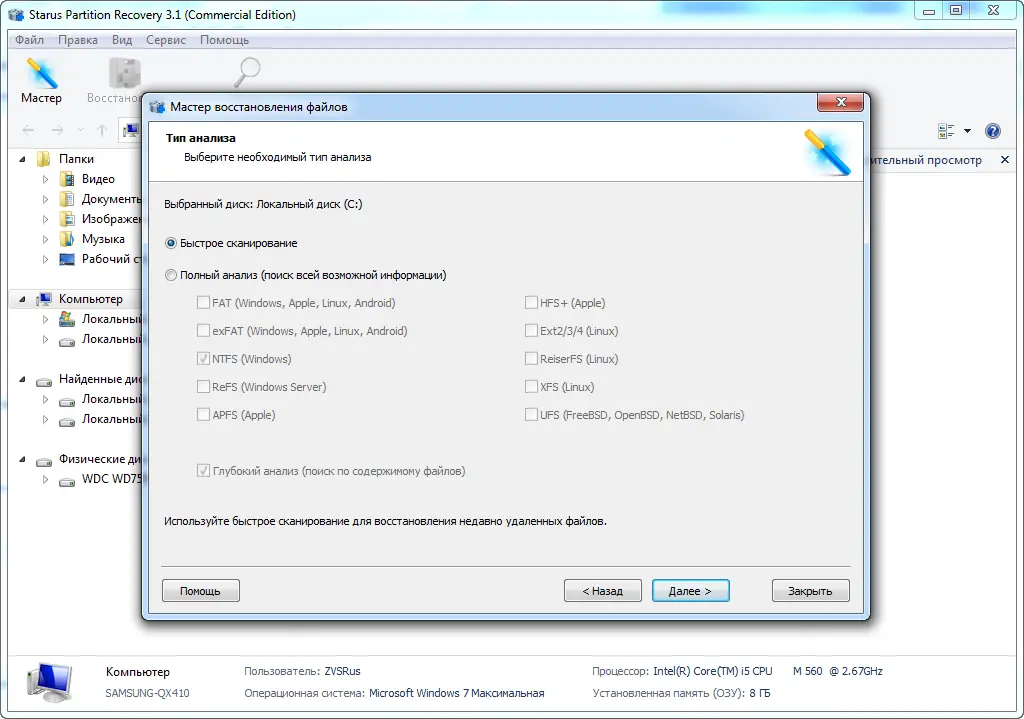Open view options dropdown arrow

coord(967,131)
